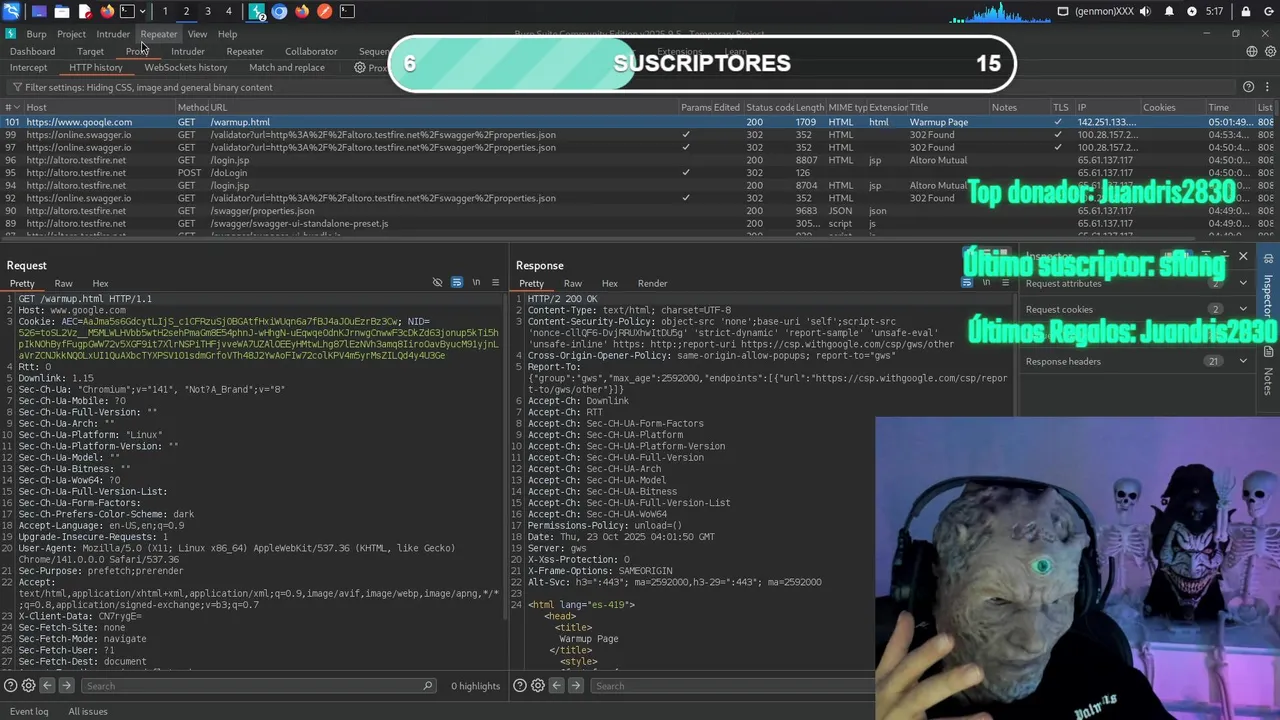Open the Kali Linux applications menu
The height and width of the screenshot is (720, 1280).
(12, 11)
